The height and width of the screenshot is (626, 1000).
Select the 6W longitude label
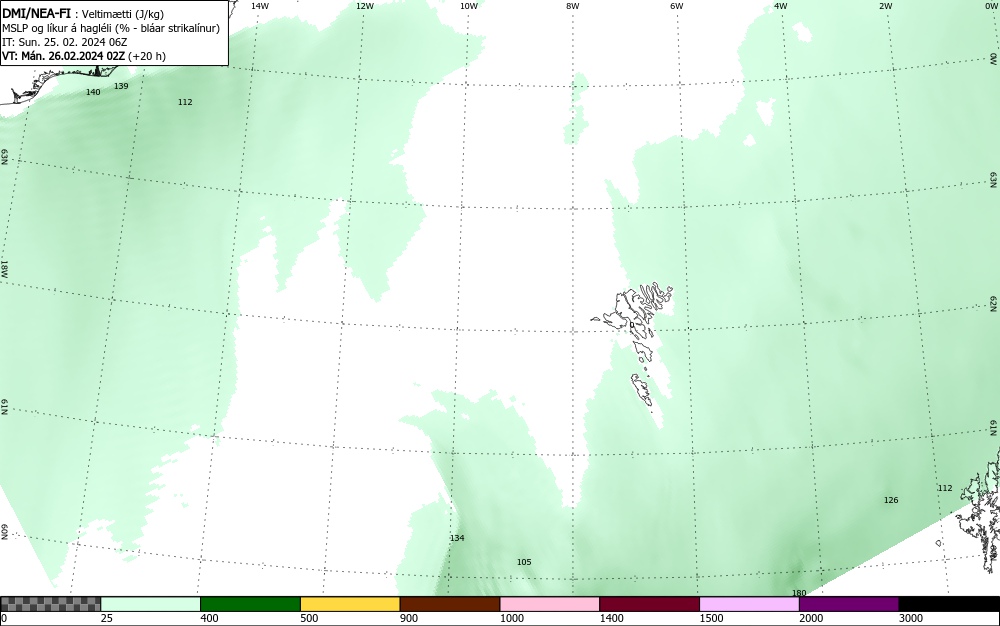[x=677, y=6]
